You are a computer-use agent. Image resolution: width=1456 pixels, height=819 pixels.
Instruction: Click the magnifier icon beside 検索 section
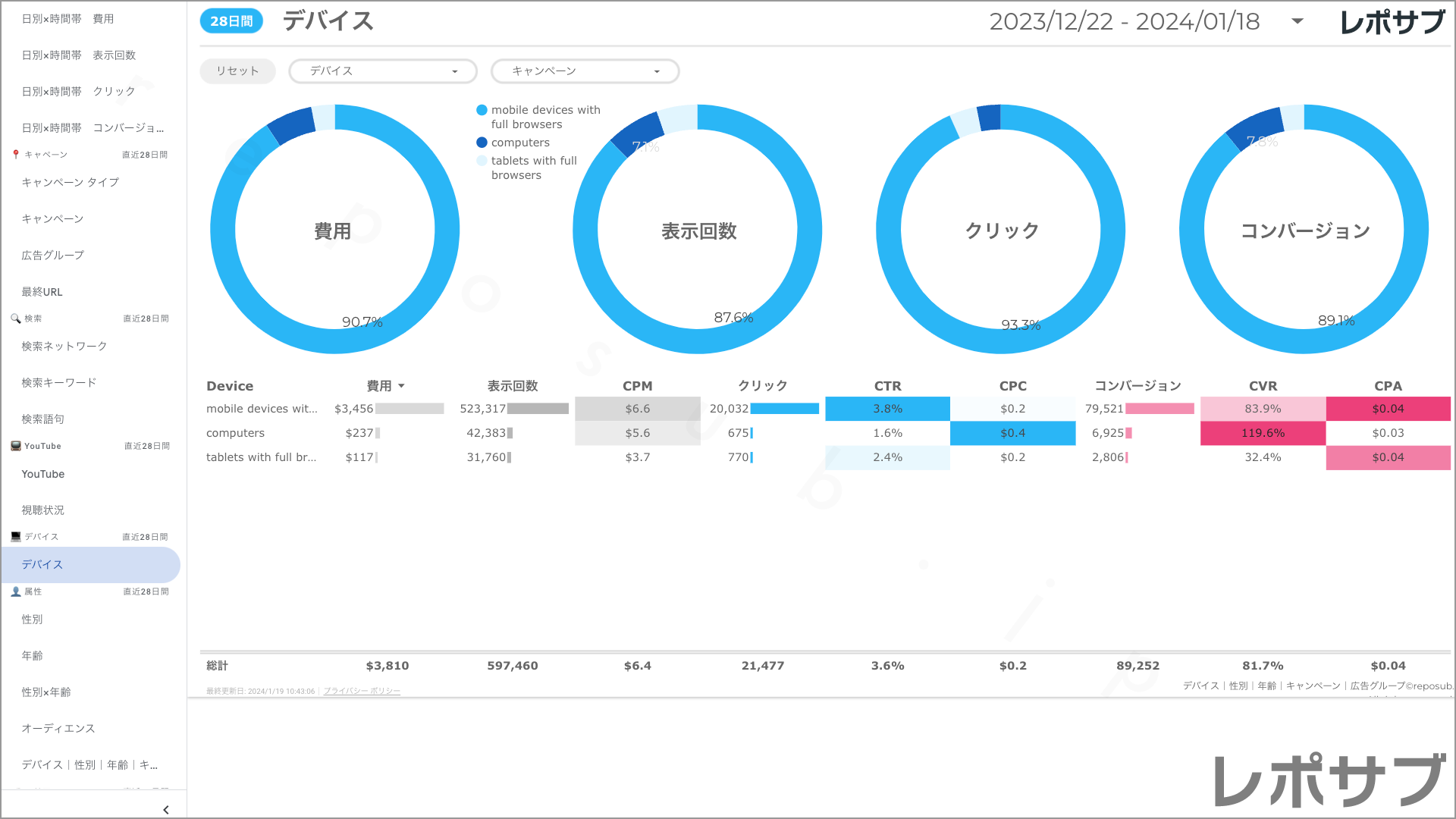coord(16,318)
